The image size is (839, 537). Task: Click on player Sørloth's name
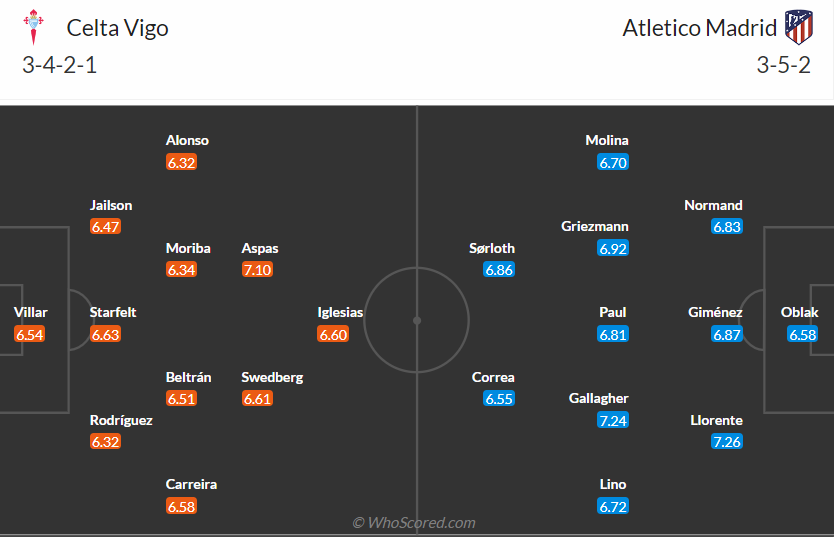[492, 248]
